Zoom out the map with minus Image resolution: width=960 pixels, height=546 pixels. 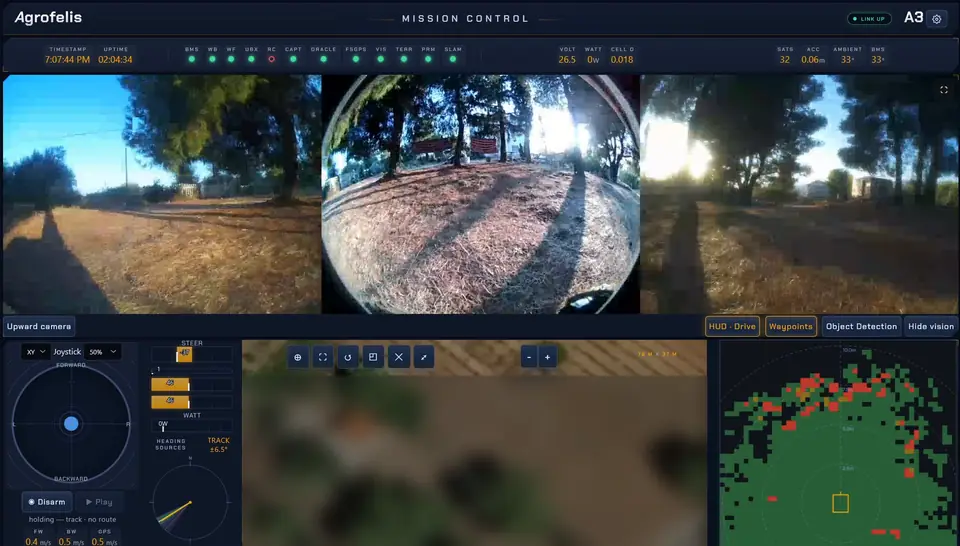(529, 357)
